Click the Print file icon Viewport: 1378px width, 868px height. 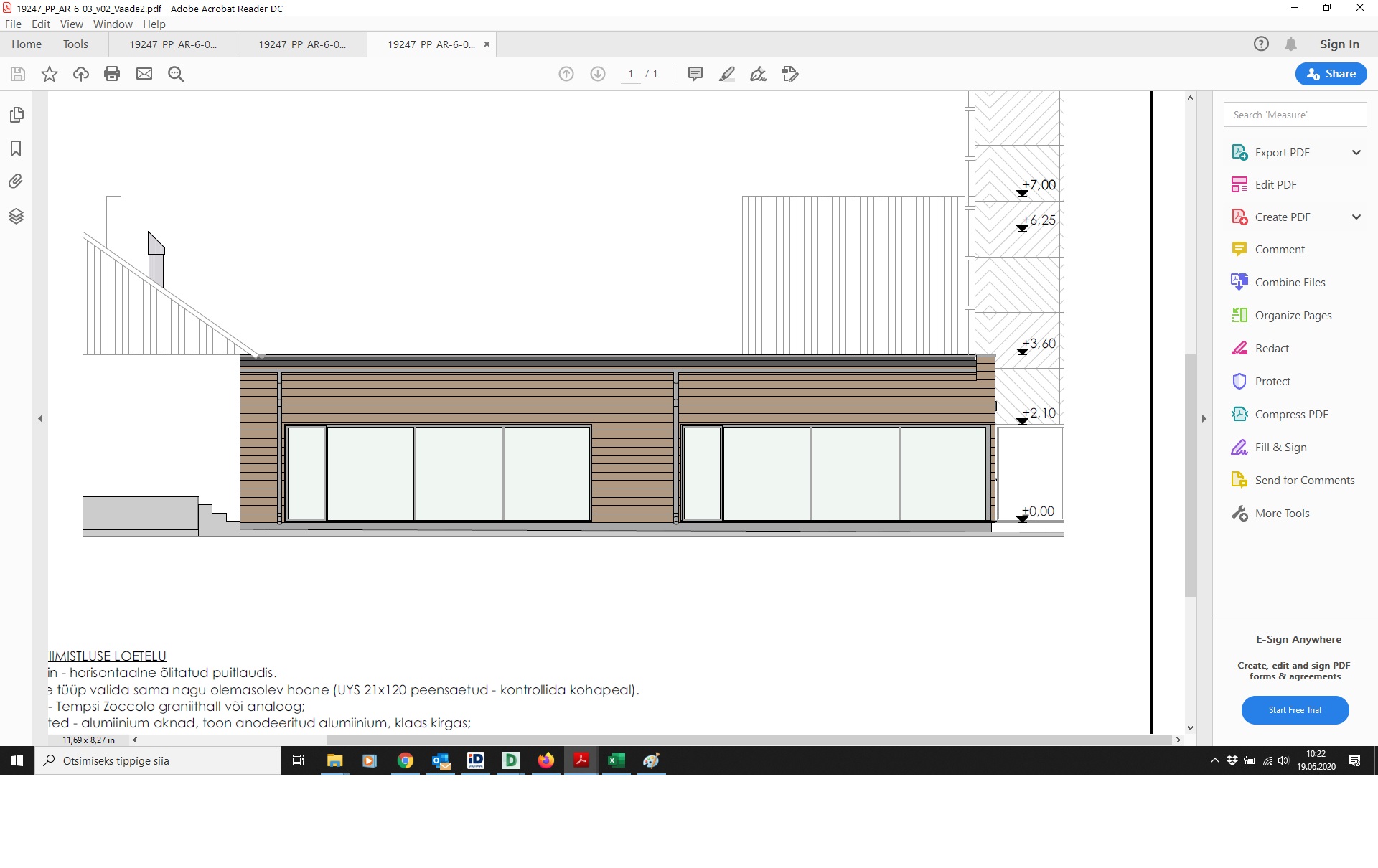click(112, 74)
